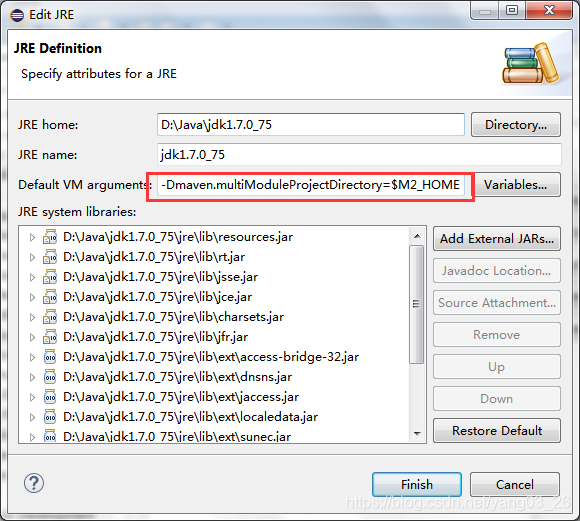Click the library list scroll-down arrow
The height and width of the screenshot is (521, 580).
click(x=417, y=434)
